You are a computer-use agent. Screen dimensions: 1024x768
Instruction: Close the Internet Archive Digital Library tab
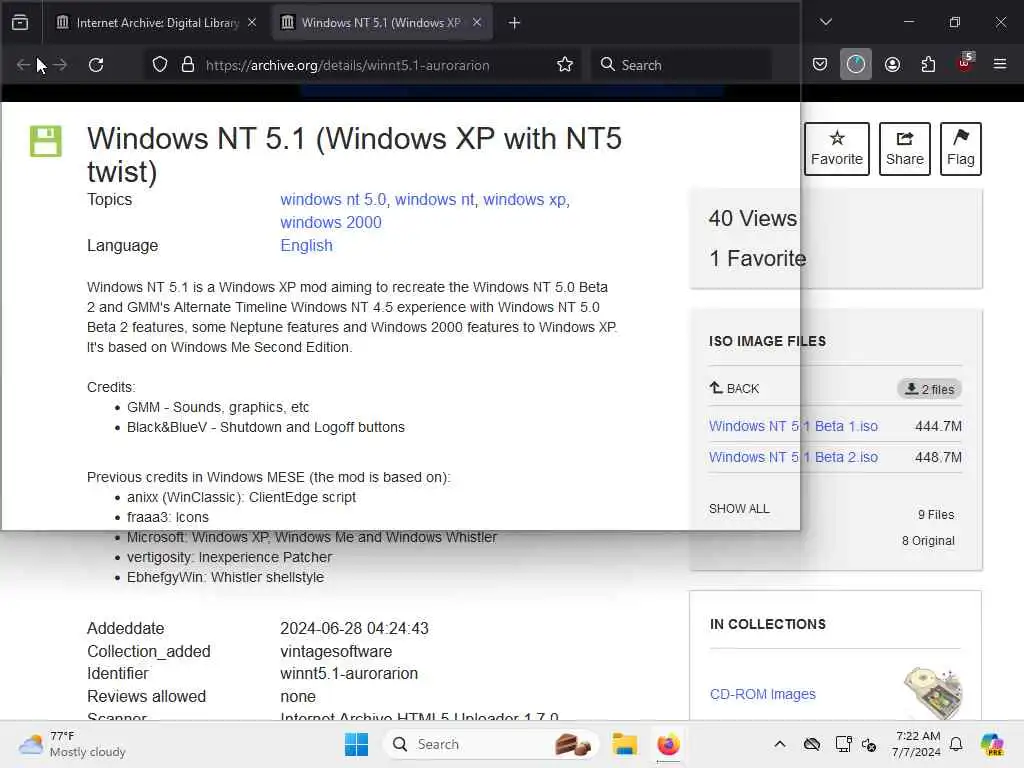click(252, 23)
